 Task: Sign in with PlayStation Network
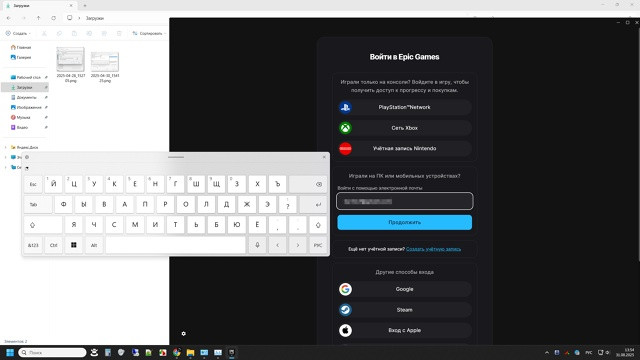pos(404,107)
